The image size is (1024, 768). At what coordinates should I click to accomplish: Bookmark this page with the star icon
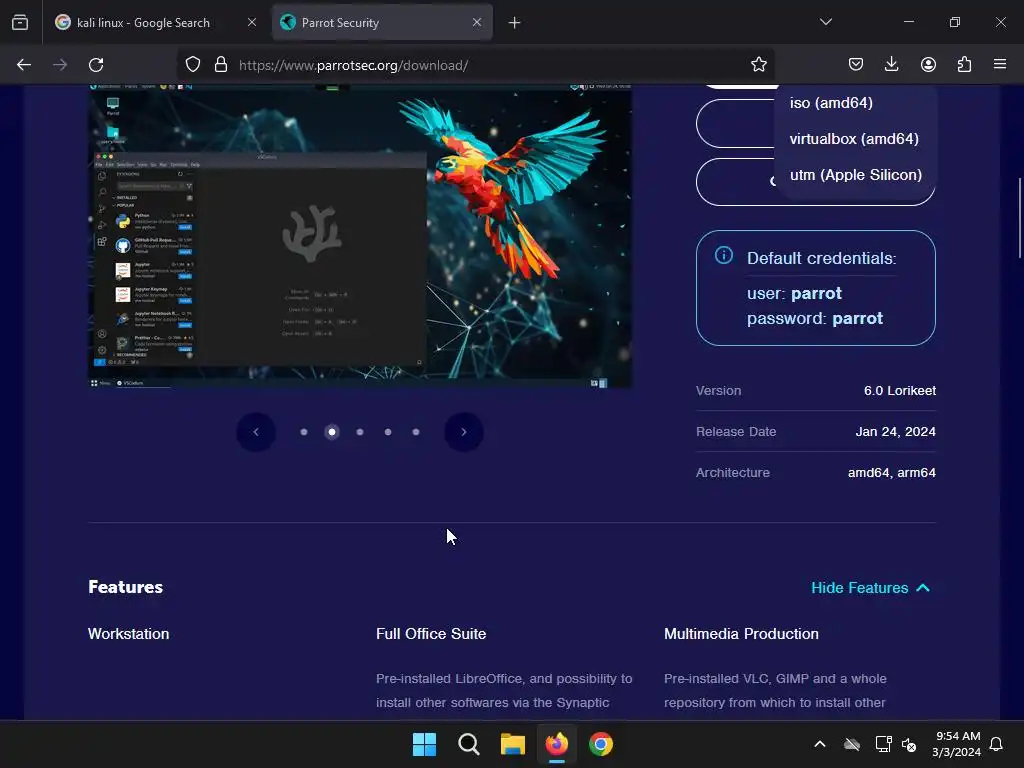point(758,65)
